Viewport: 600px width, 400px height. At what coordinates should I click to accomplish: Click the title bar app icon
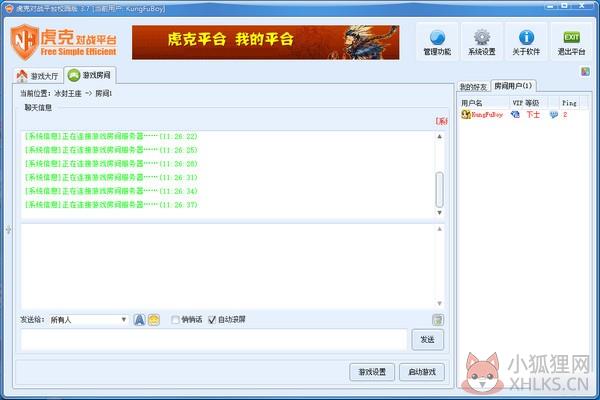point(9,8)
